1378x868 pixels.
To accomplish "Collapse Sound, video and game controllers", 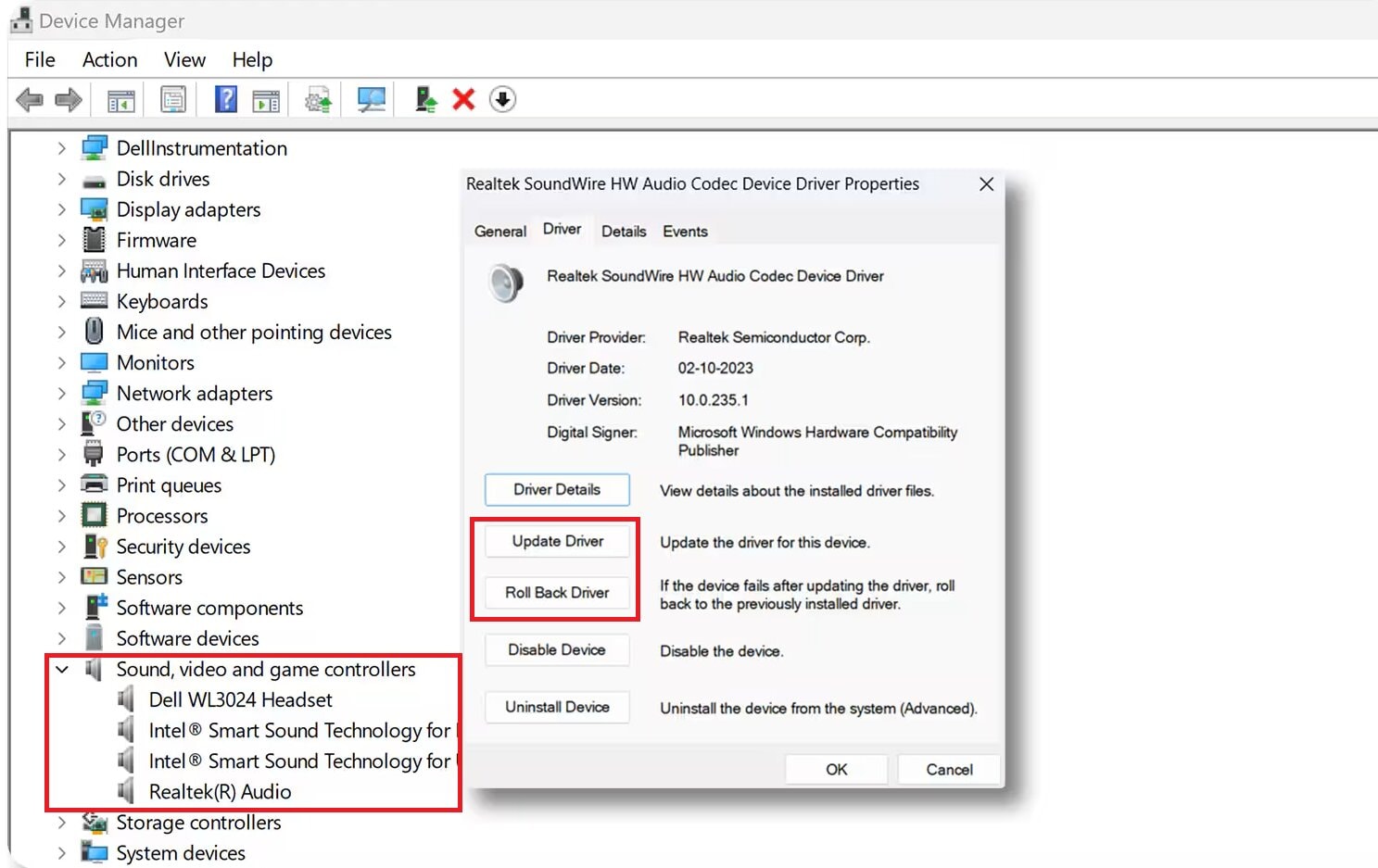I will click(x=61, y=669).
